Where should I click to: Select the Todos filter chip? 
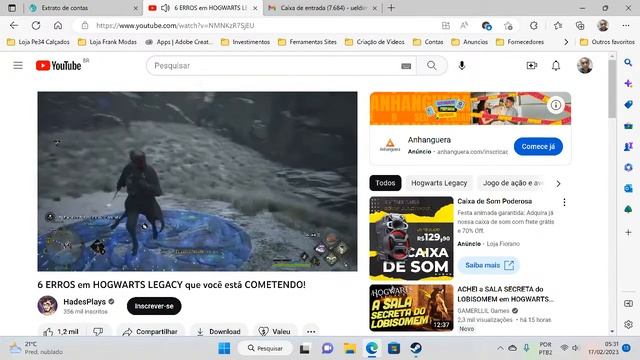click(x=385, y=183)
